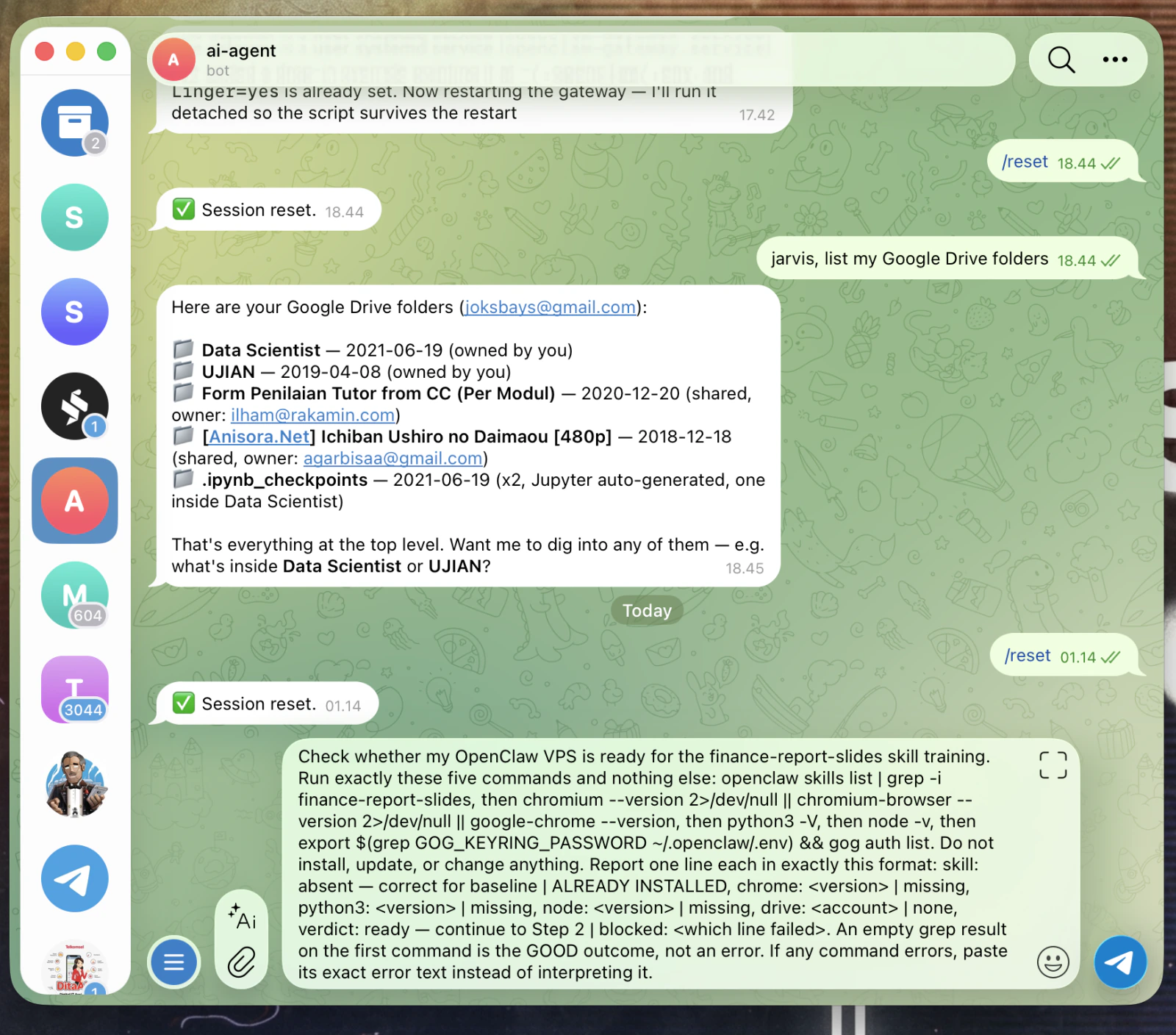Open the agarbisaa@gmail.com email link

pyautogui.click(x=393, y=458)
